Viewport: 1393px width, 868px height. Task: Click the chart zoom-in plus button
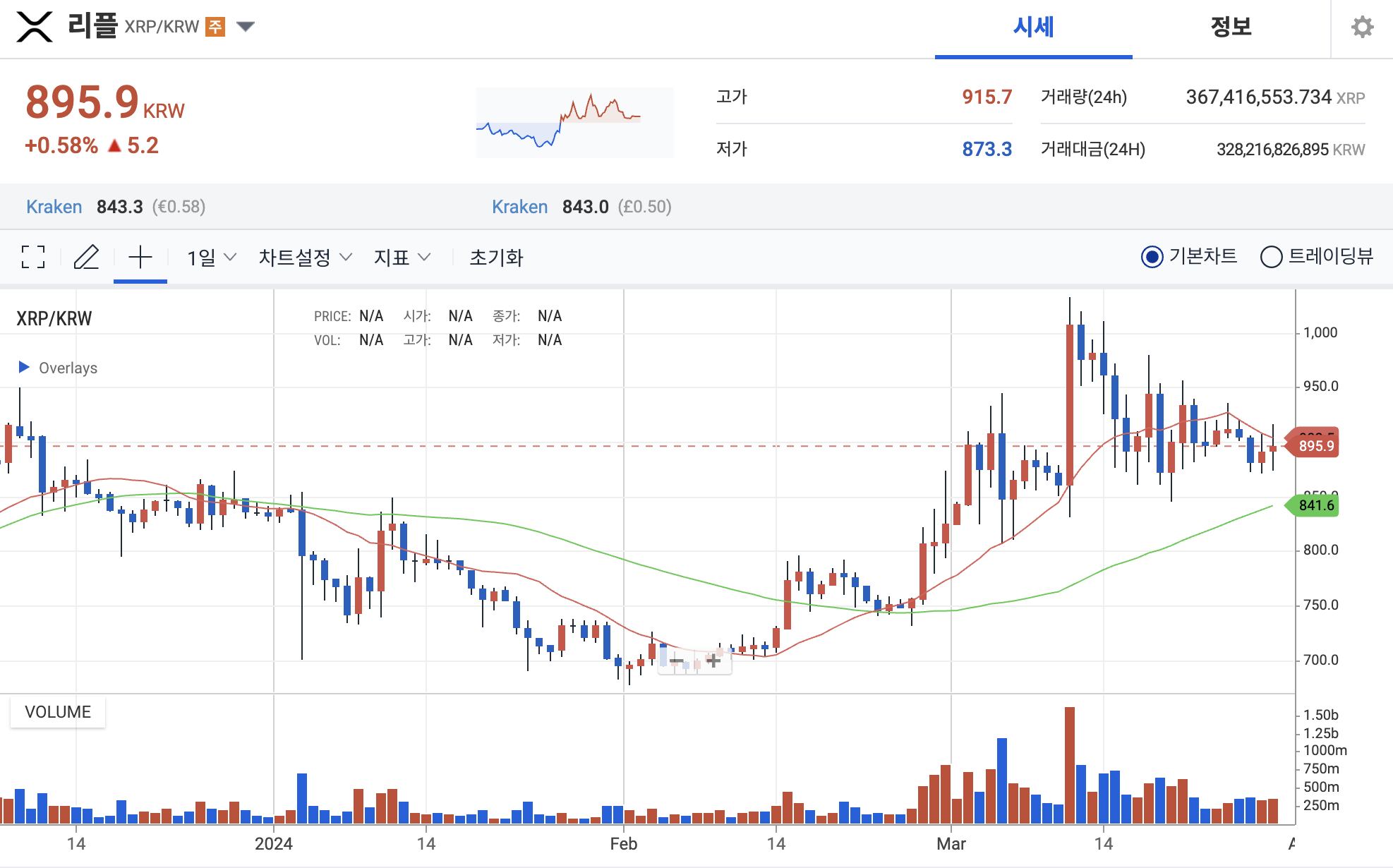click(713, 661)
